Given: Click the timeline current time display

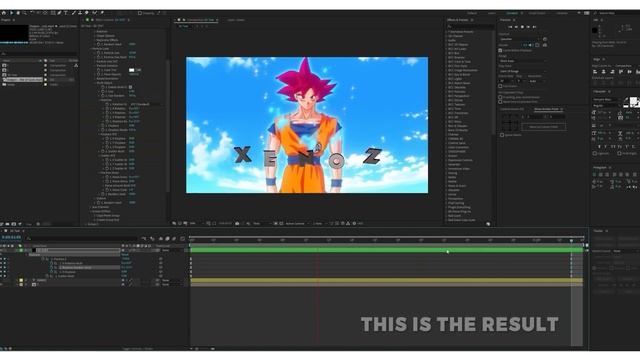Looking at the screenshot, I should [11, 237].
